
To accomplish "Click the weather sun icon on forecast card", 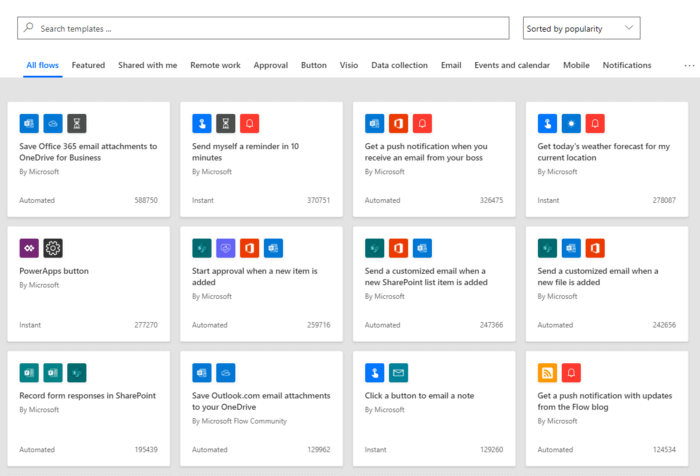I will 572,123.
